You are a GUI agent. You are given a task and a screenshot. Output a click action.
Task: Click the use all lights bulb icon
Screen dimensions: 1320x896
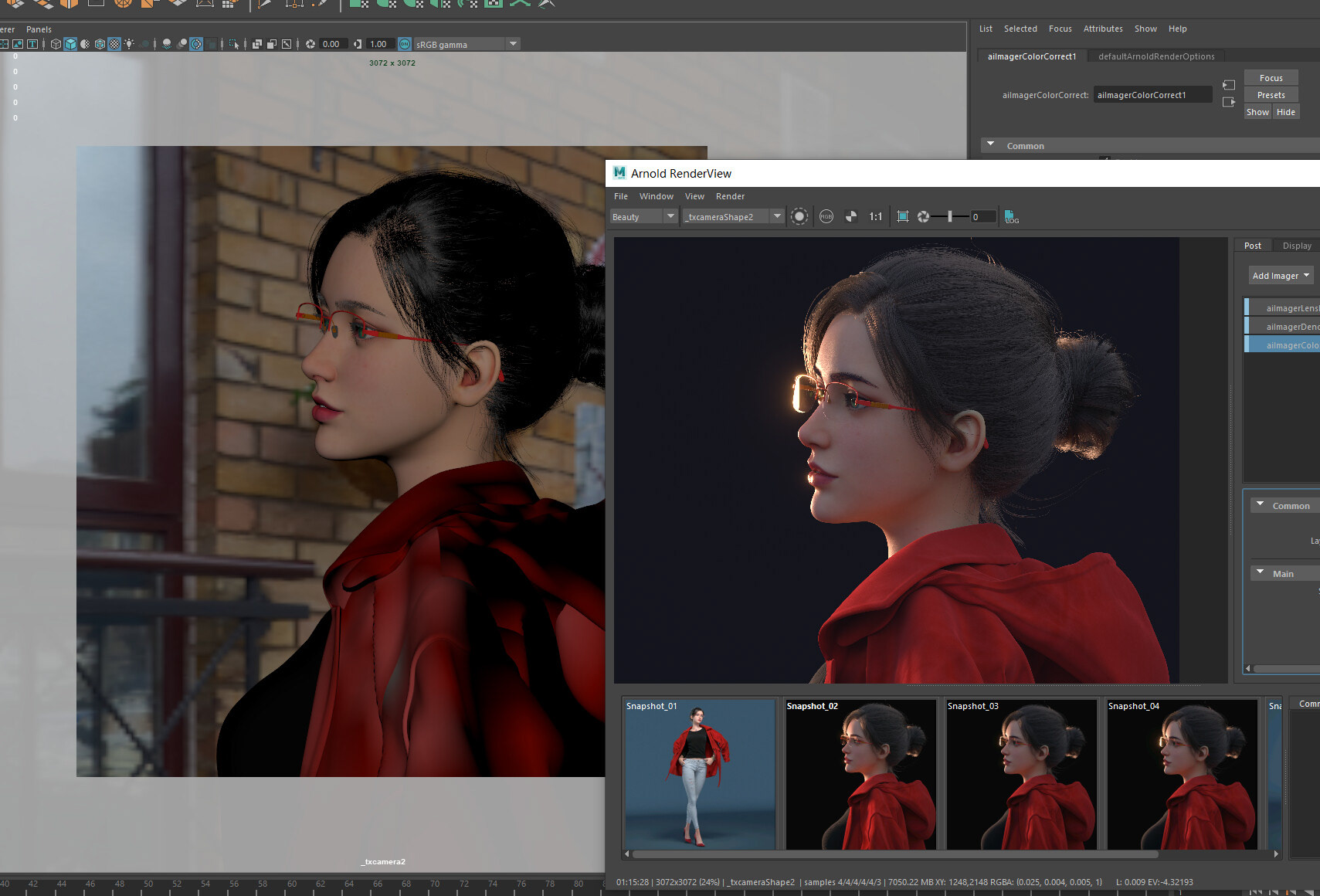(x=129, y=44)
